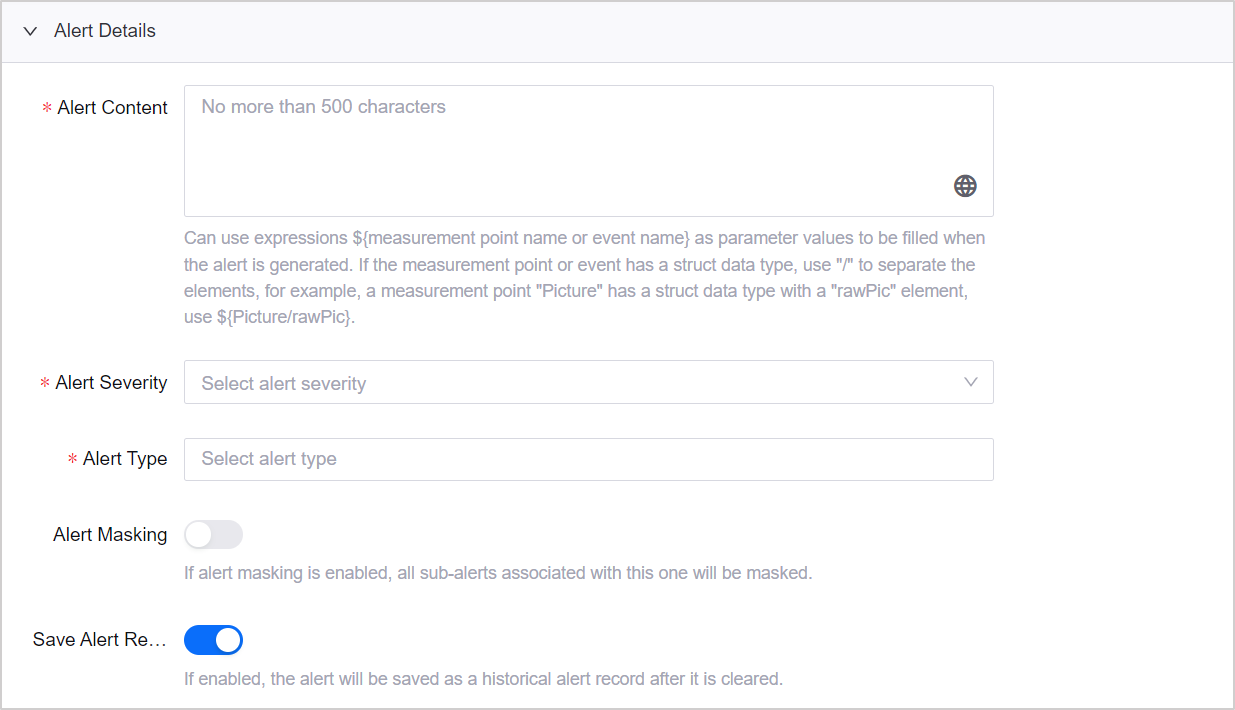Enable the Alert Masking switch
The image size is (1235, 710).
point(213,535)
